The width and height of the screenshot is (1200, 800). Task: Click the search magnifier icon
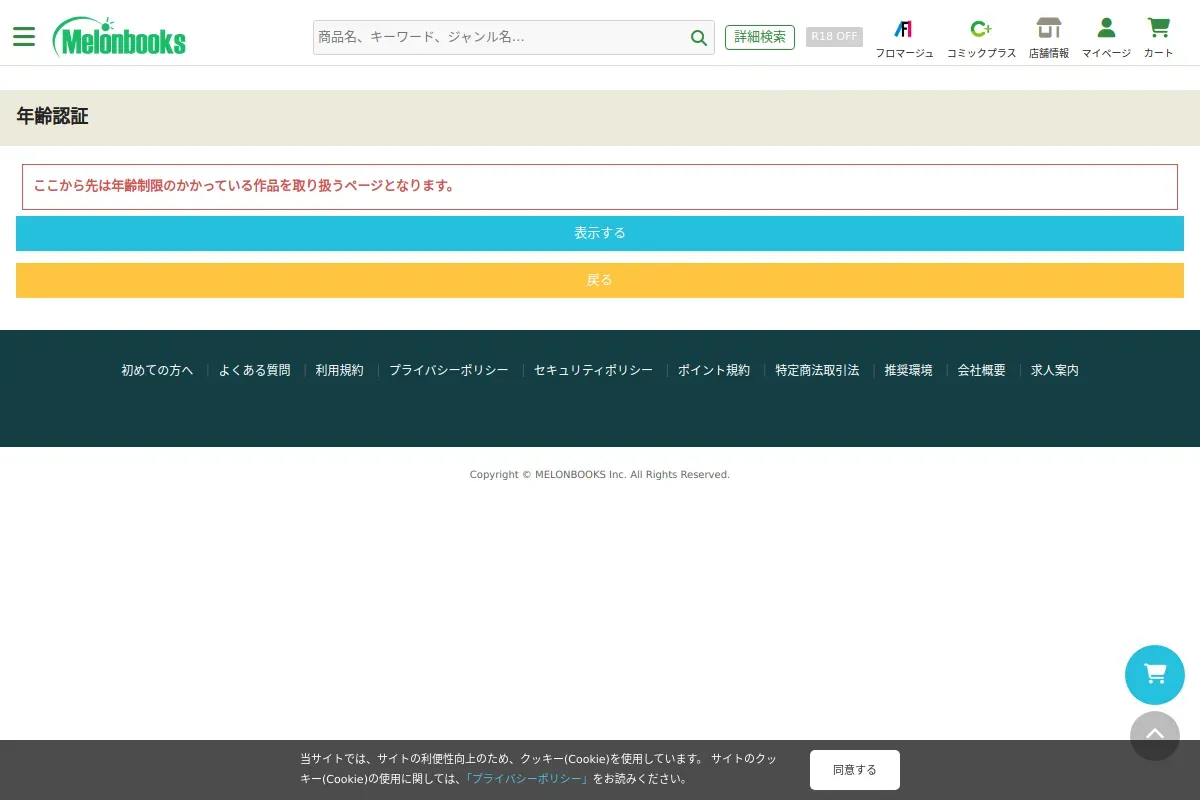pos(698,38)
